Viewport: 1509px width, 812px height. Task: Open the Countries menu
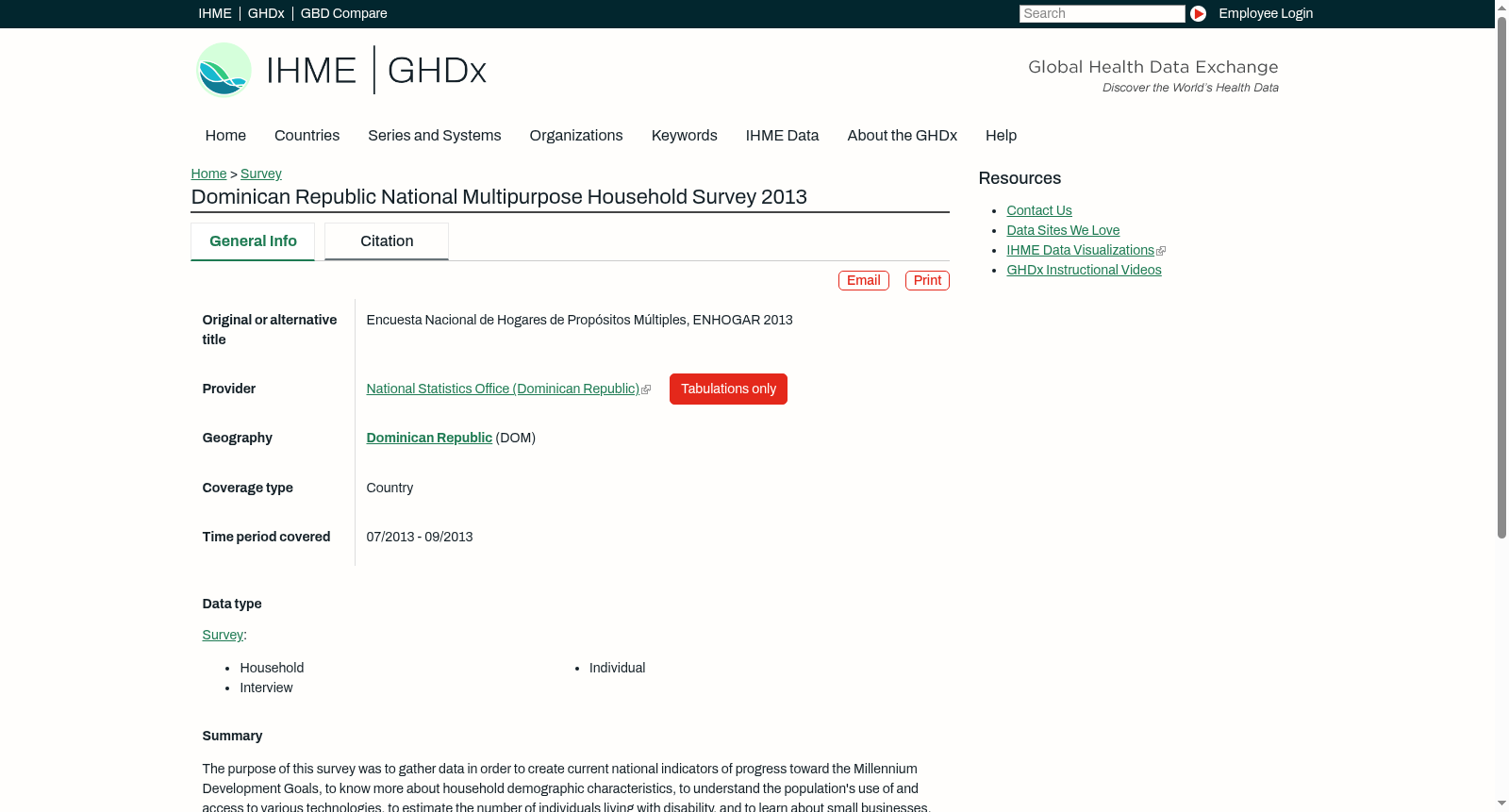[x=307, y=136]
